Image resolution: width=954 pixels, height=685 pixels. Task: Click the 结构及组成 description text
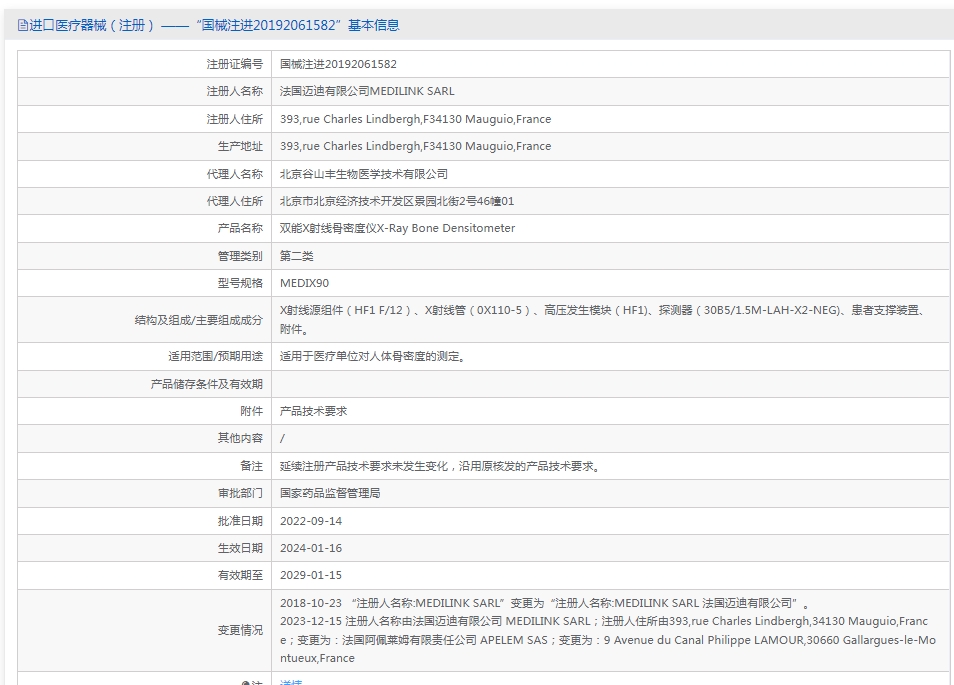point(603,319)
